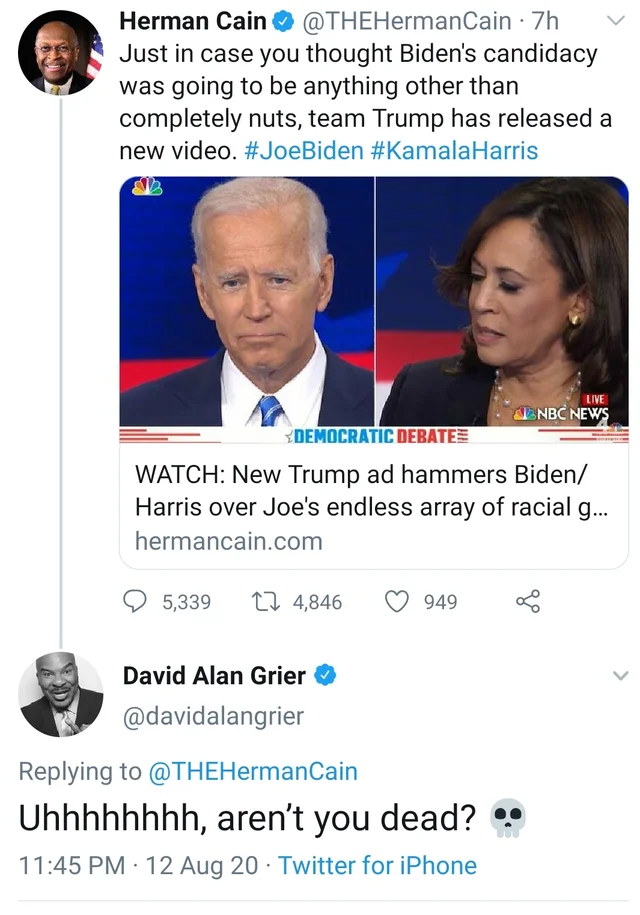640x915 pixels.
Task: Click the Herman Cain display name
Action: [x=193, y=22]
